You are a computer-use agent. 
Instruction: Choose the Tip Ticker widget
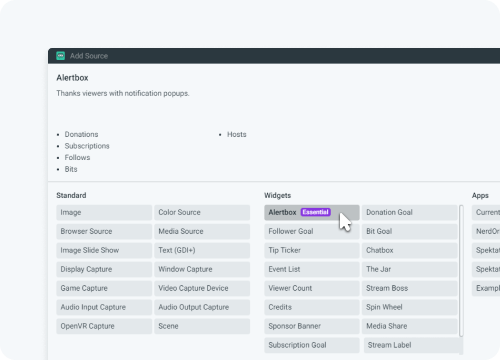(x=312, y=250)
